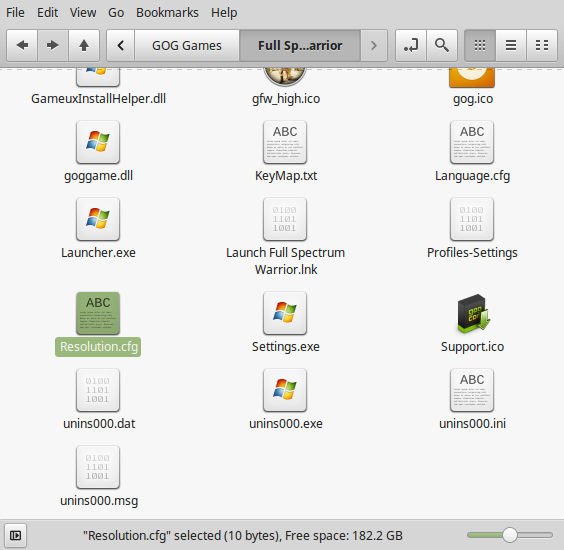Viewport: 564px width, 550px height.
Task: Select the unins000.msg file icon
Action: pos(98,467)
